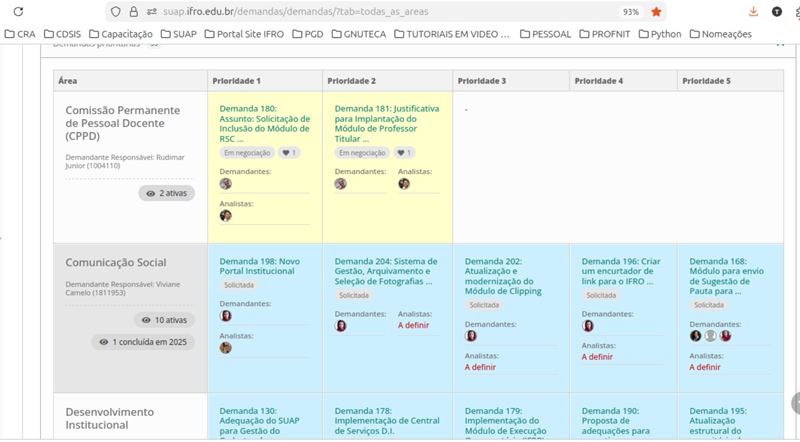Click demandante avatar on Demanda 198
This screenshot has width=800, height=442.
(x=226, y=316)
